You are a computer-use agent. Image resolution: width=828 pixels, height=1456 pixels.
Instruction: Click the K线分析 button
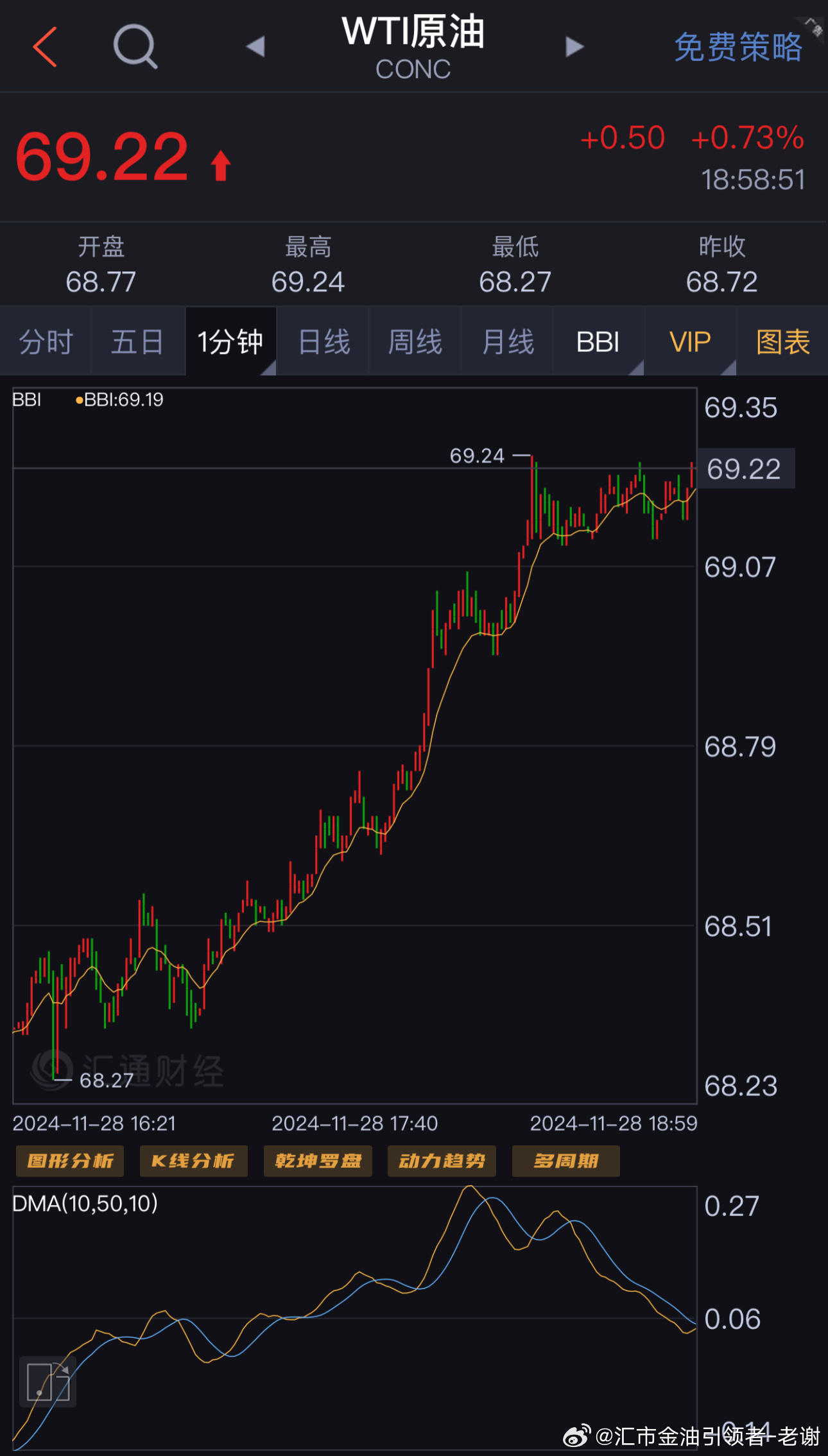[x=193, y=1161]
